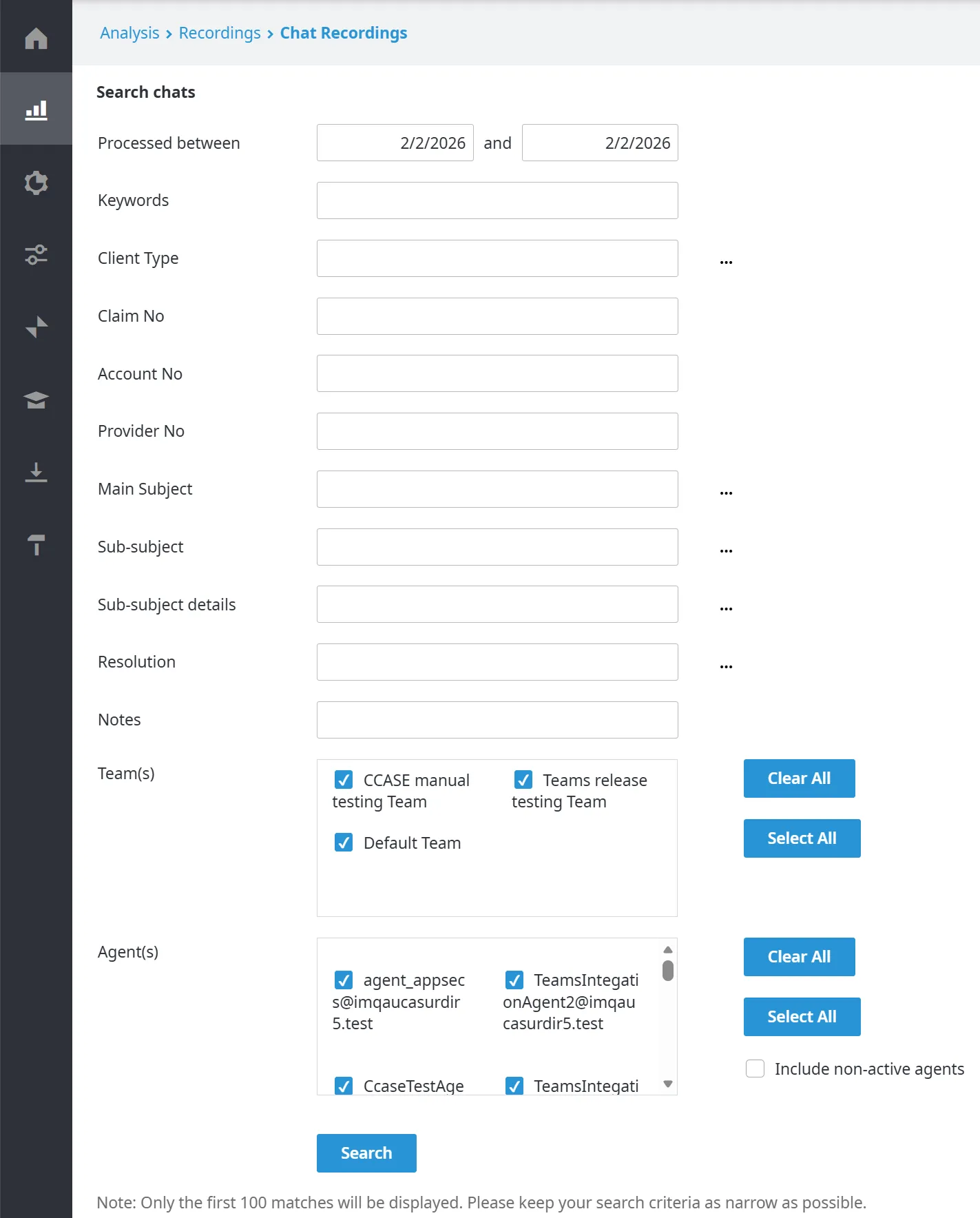Go to Recordings breadcrumb
Screen dimensions: 980x1218
pos(220,33)
